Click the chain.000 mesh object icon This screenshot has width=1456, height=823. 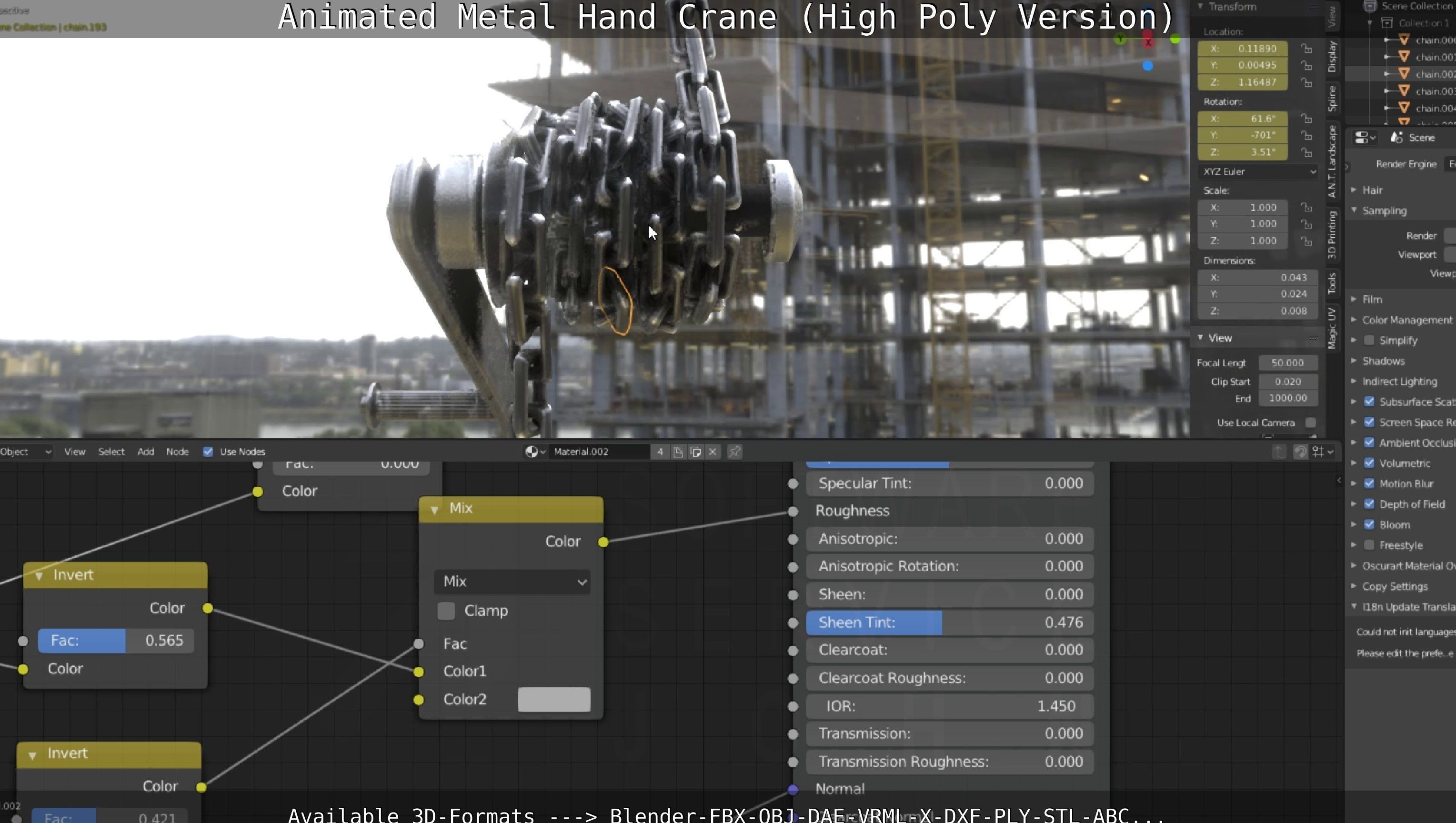[x=1404, y=40]
